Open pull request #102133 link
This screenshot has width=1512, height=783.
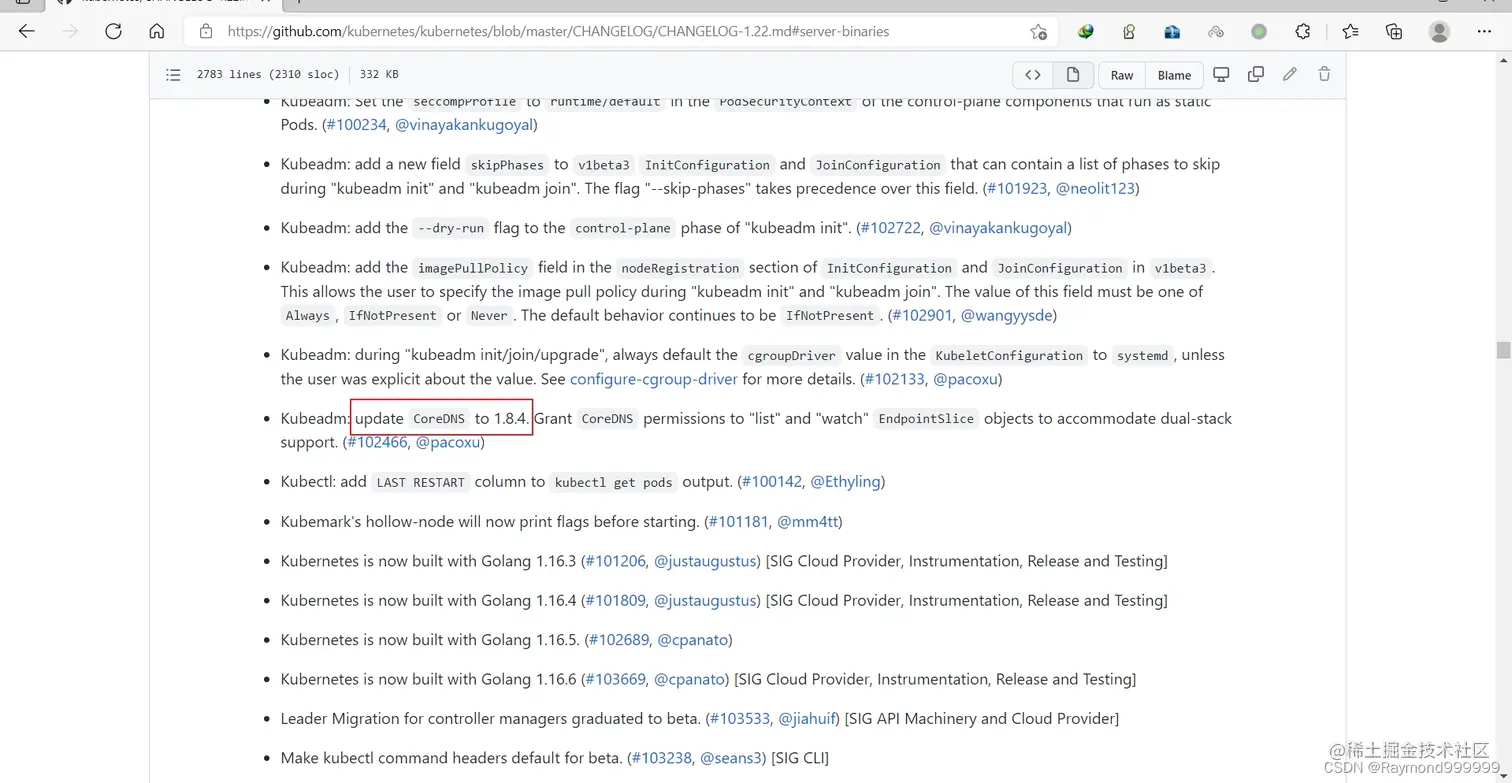tap(894, 379)
